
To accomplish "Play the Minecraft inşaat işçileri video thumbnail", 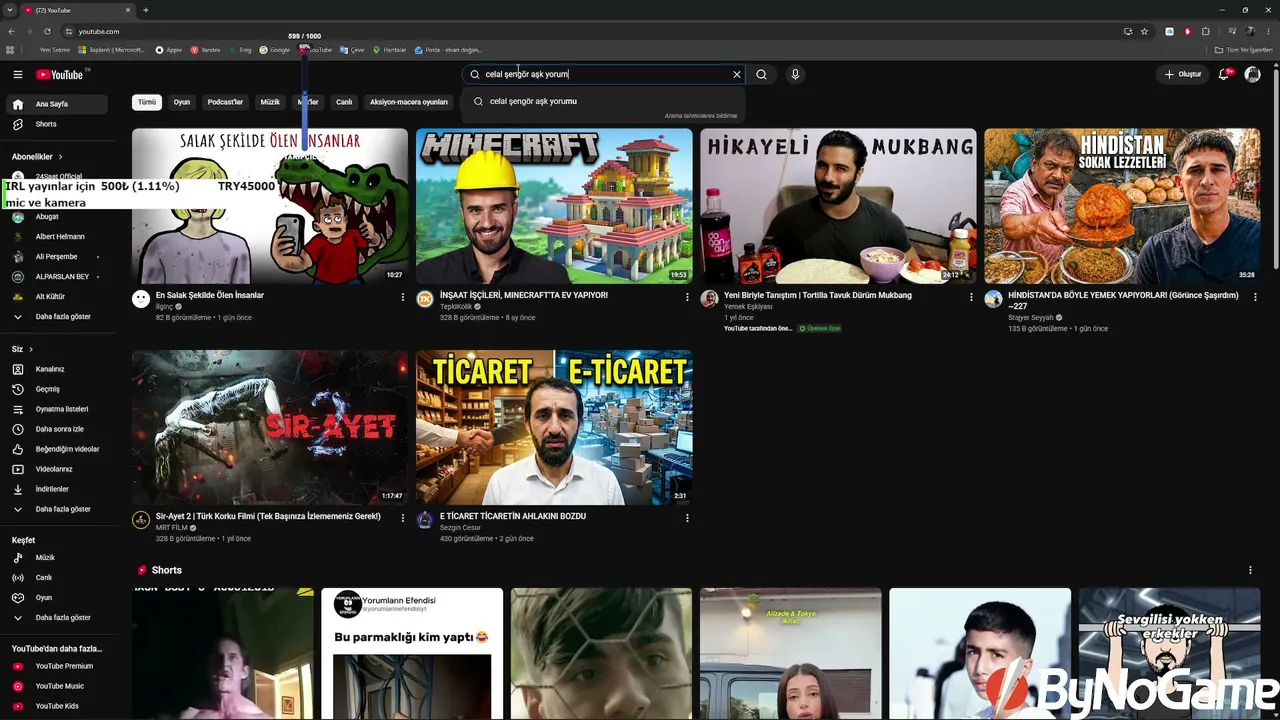I will (x=554, y=206).
